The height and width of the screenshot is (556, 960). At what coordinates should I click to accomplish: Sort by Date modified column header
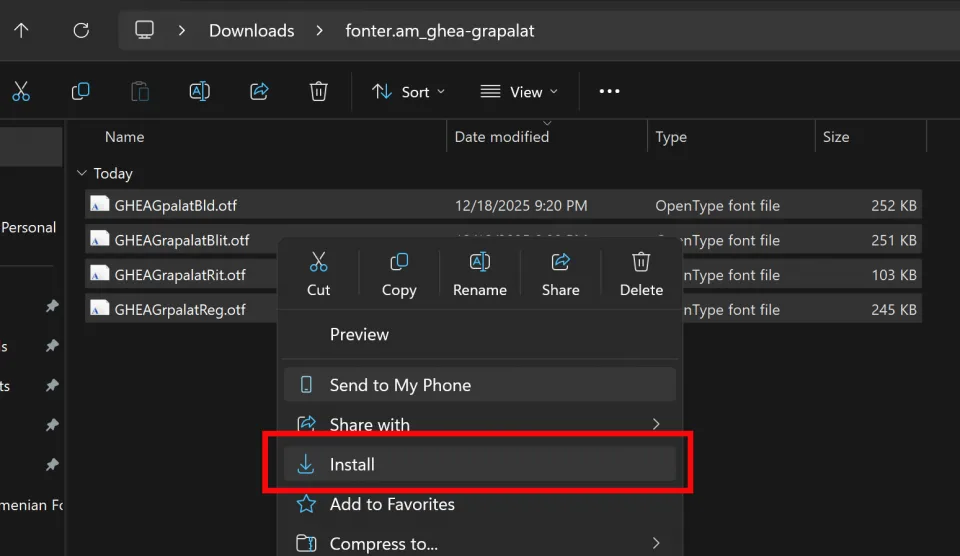(501, 137)
